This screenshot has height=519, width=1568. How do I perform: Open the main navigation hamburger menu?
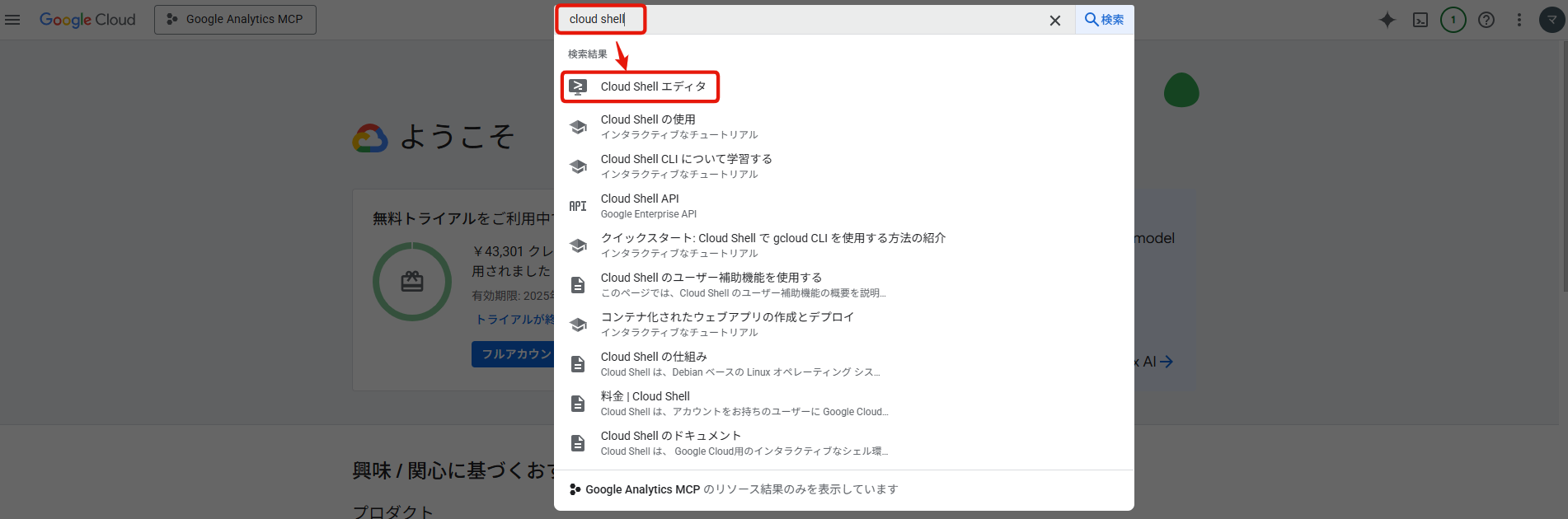(x=12, y=20)
